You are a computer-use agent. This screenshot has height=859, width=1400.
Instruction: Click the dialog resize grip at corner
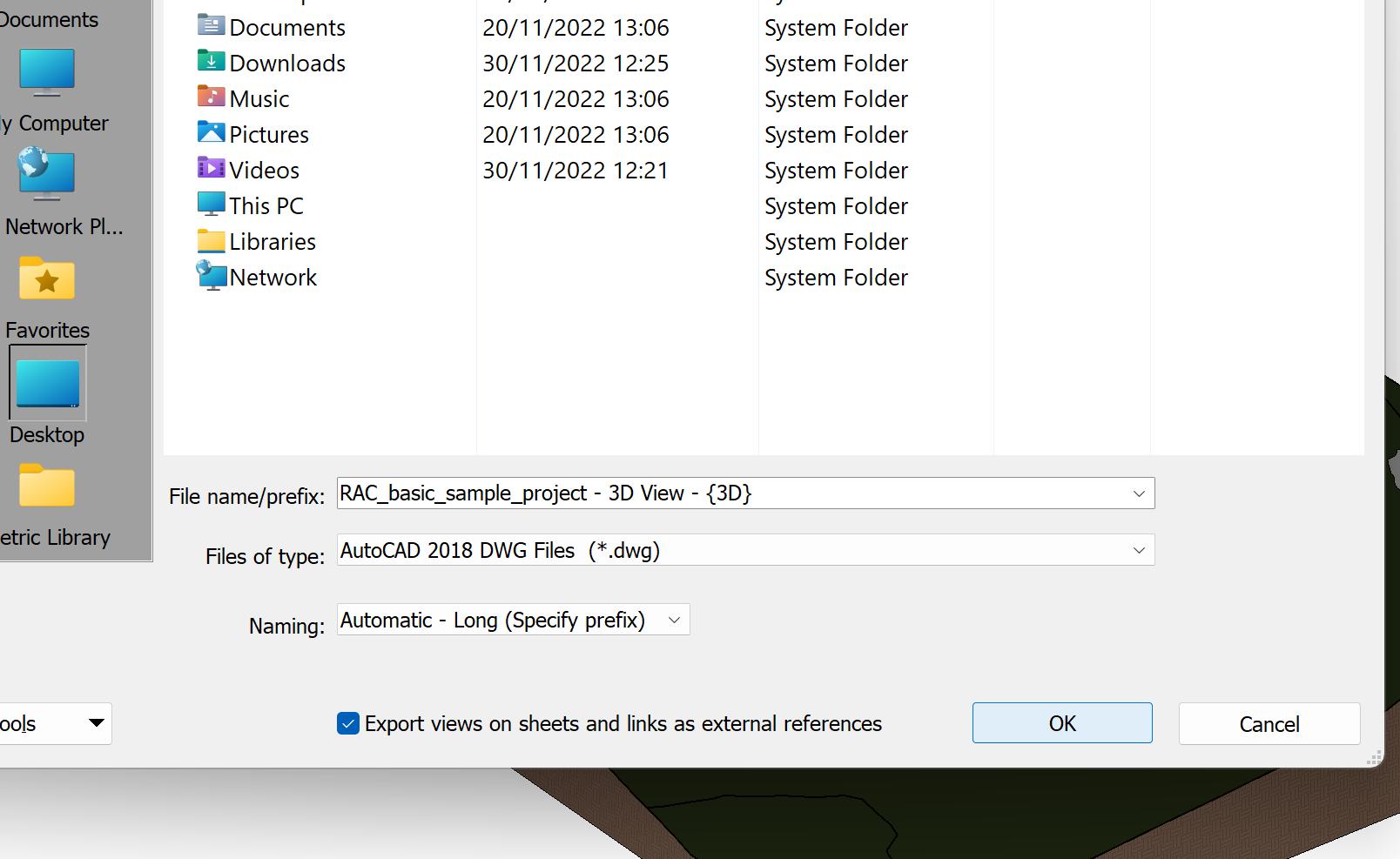click(x=1374, y=758)
